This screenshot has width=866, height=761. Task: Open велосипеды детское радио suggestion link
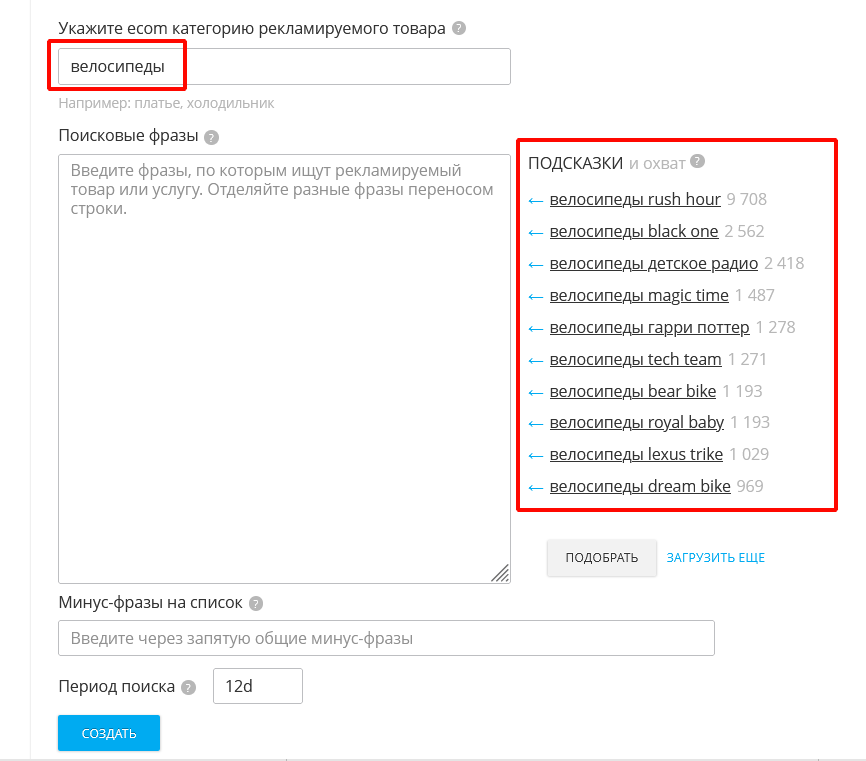tap(653, 263)
